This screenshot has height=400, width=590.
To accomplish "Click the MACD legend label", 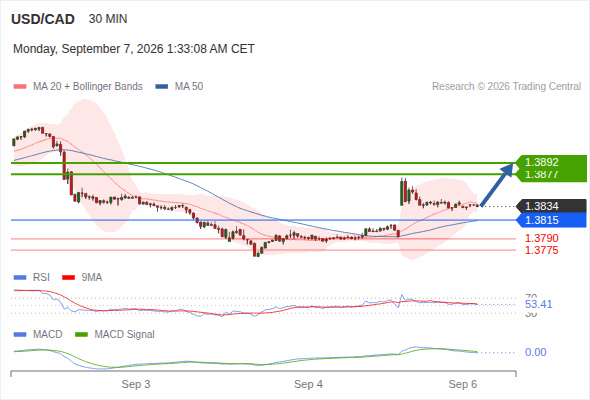I will tap(48, 335).
